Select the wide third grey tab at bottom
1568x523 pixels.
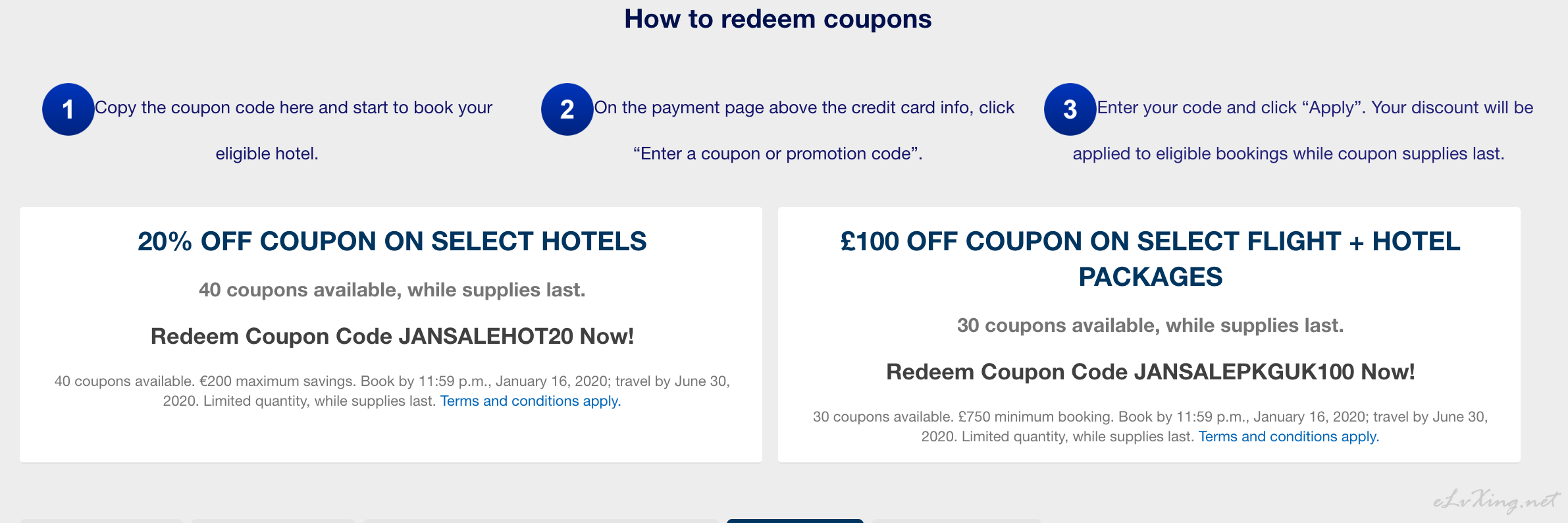541,521
